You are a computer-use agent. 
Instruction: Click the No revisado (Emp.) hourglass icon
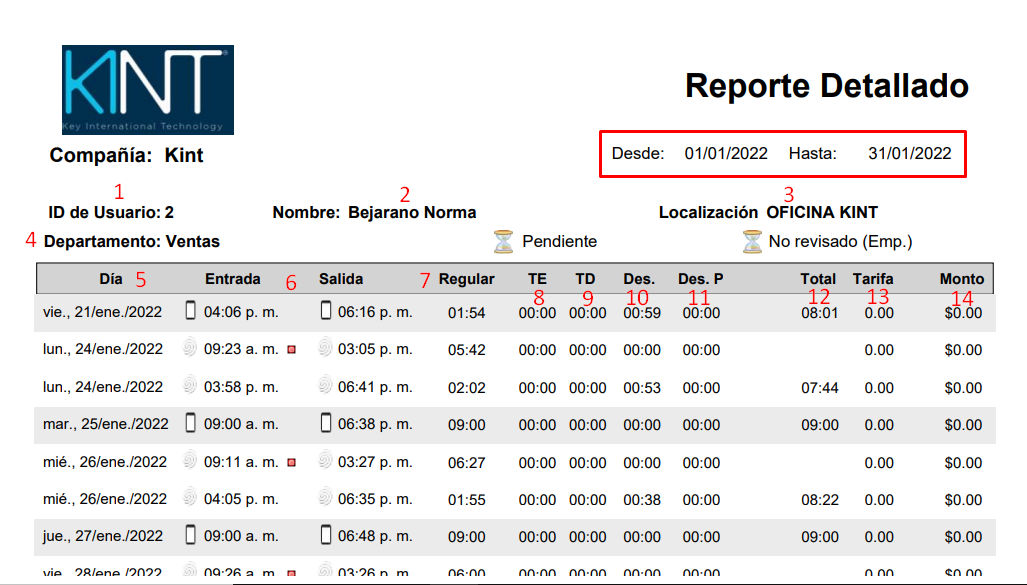pyautogui.click(x=751, y=241)
